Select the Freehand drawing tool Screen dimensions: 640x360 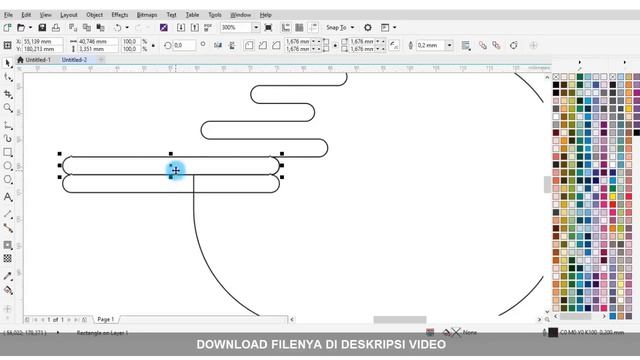tap(7, 125)
